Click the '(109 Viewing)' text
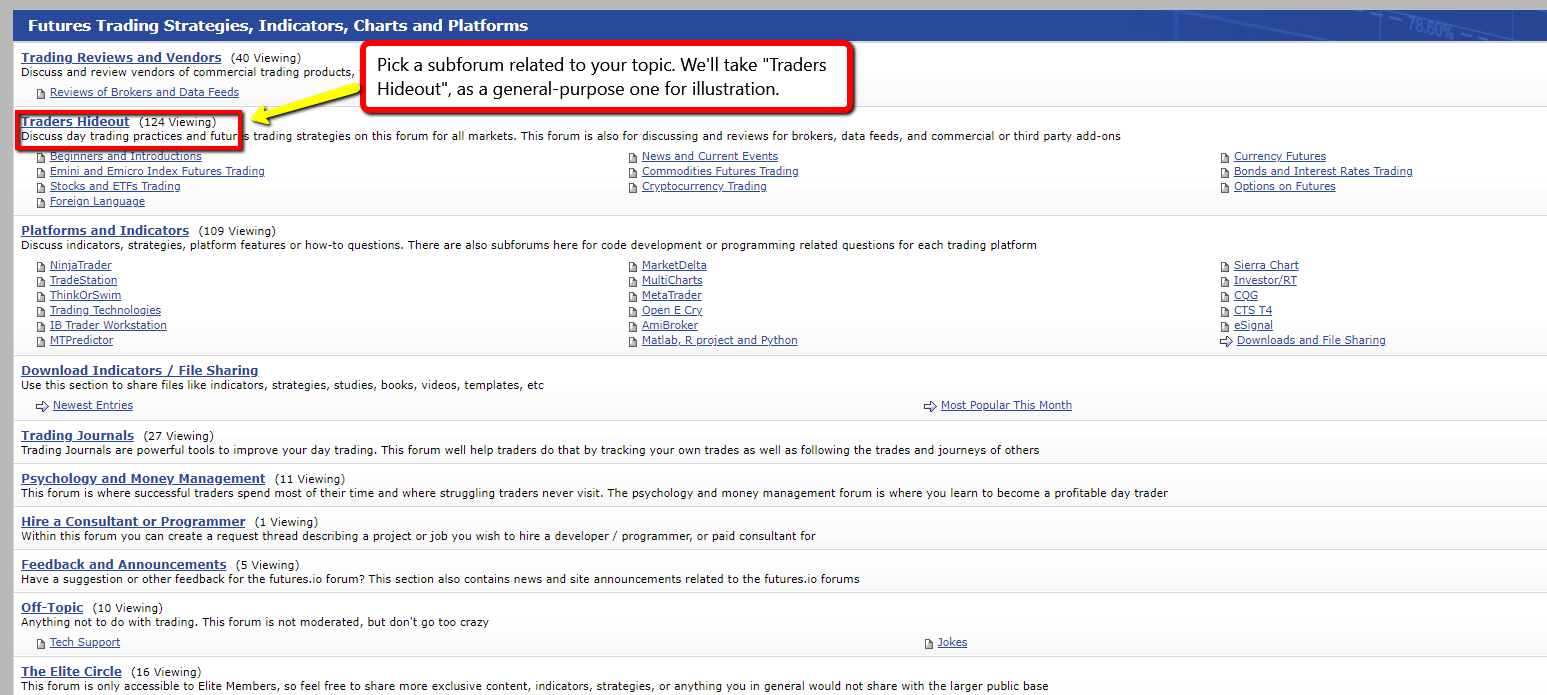 (237, 231)
